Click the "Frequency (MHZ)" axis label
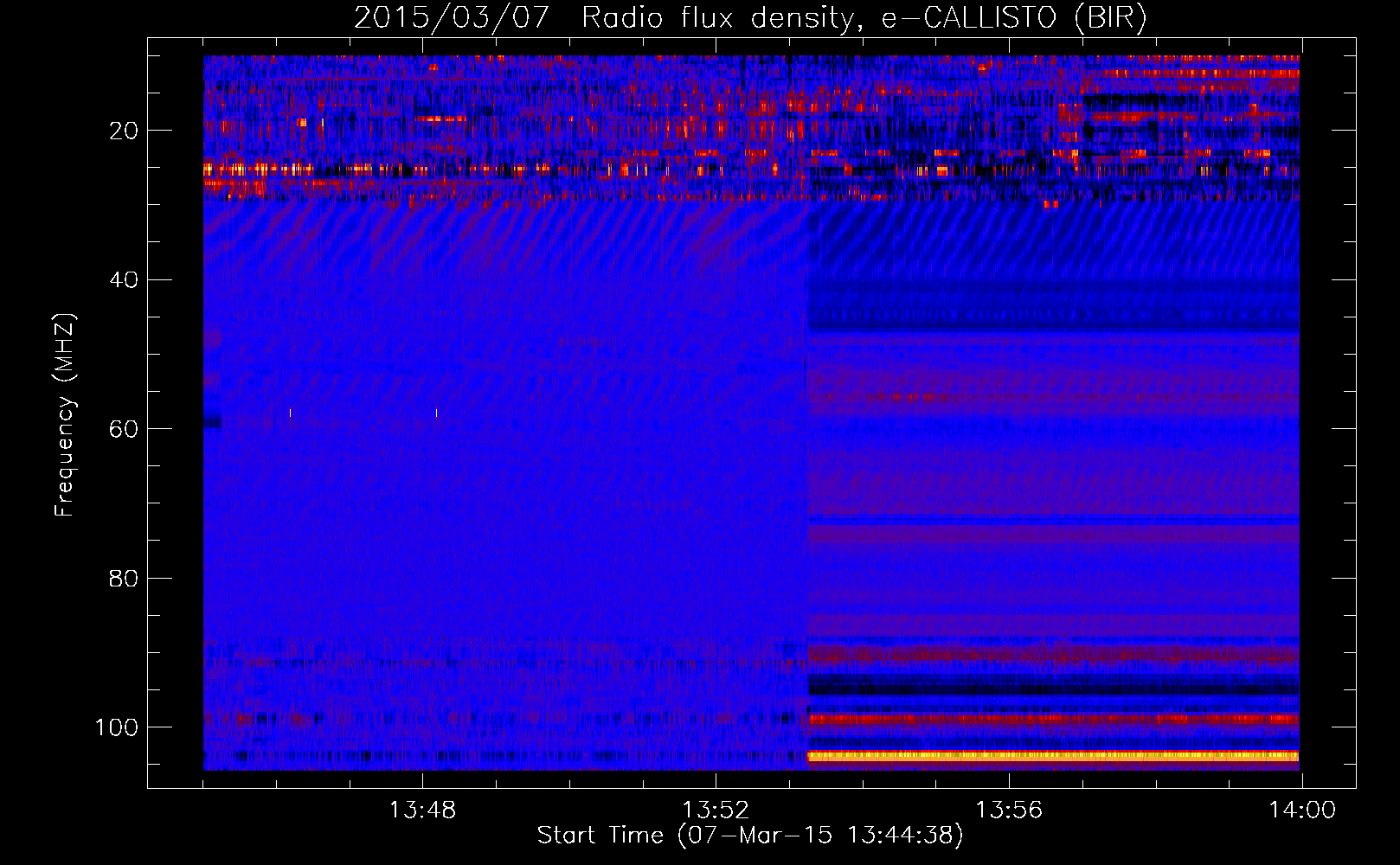This screenshot has height=865, width=1400. (65, 415)
